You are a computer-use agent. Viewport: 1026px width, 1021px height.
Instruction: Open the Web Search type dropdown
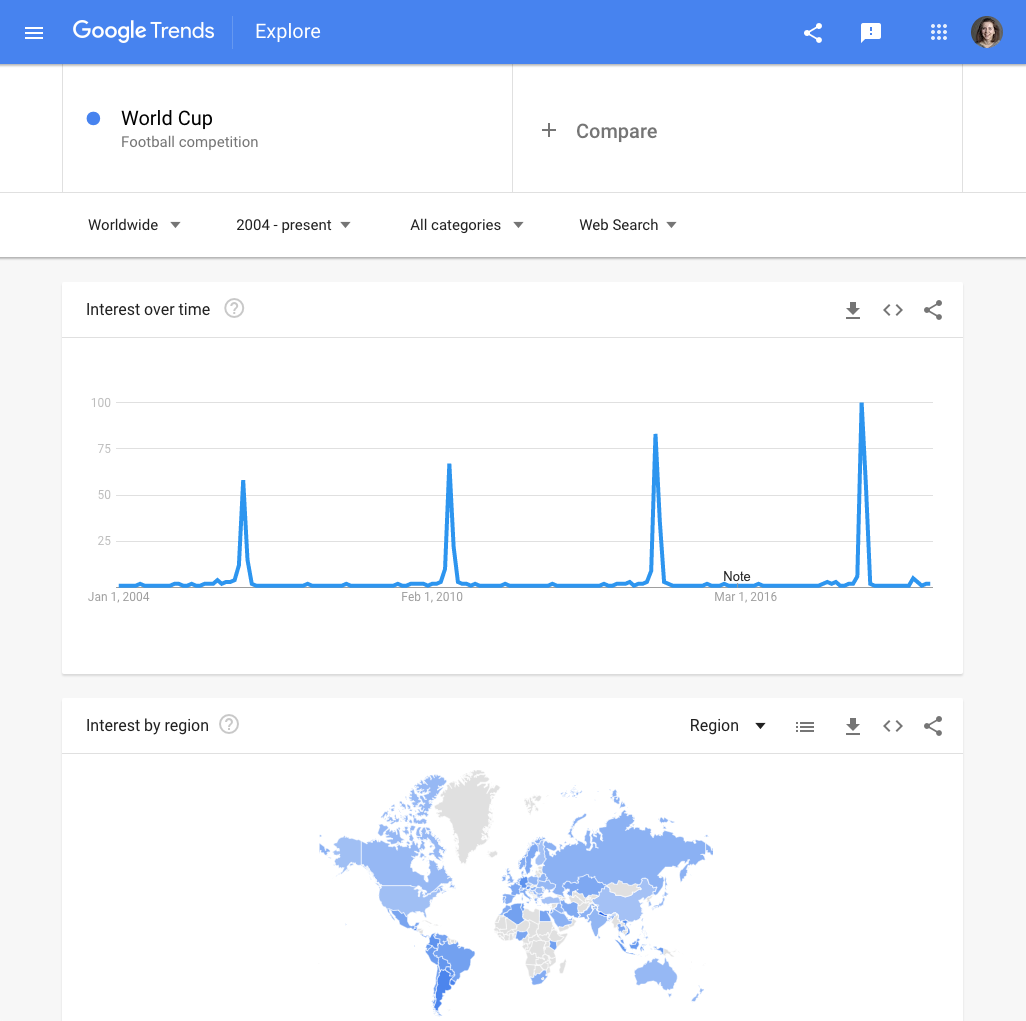628,225
